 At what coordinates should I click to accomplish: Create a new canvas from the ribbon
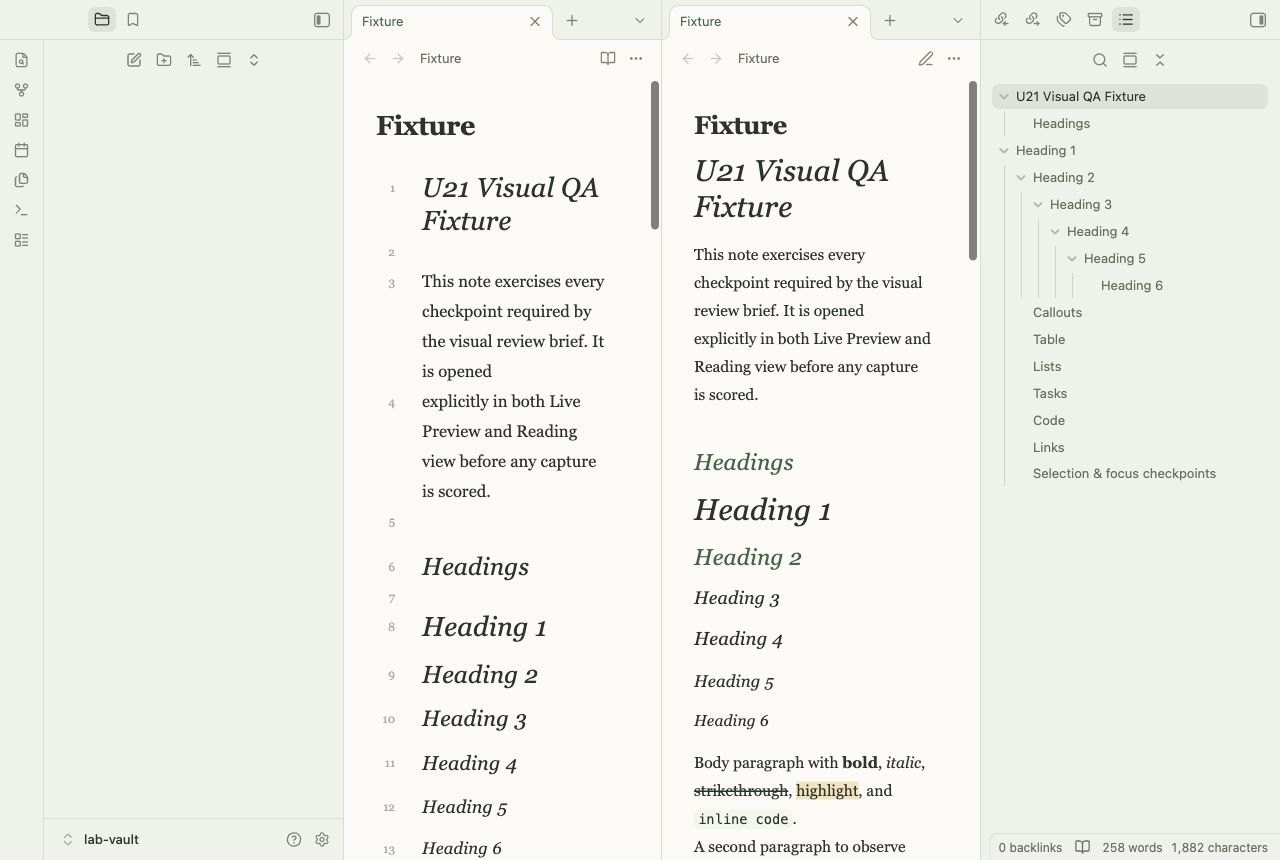pos(21,120)
